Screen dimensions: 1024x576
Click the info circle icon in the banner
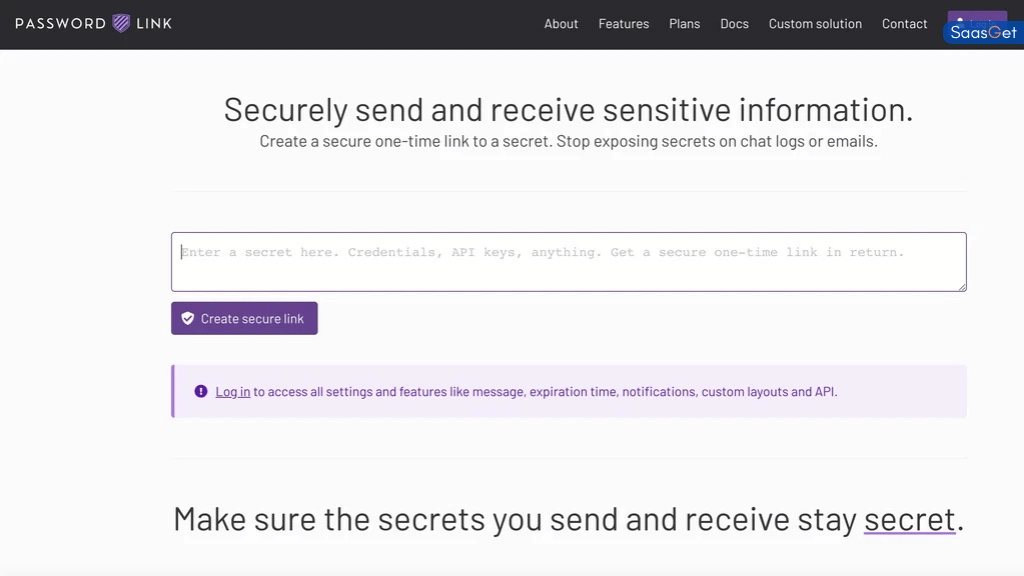pyautogui.click(x=200, y=391)
